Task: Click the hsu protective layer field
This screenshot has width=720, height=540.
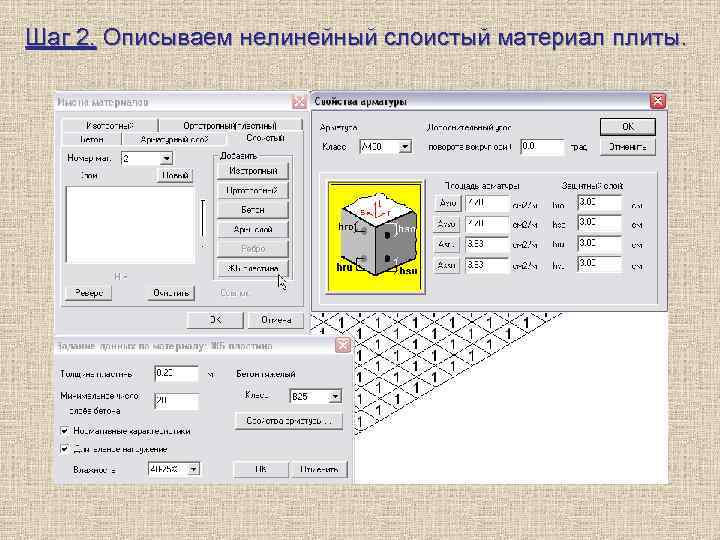Action: coord(600,264)
